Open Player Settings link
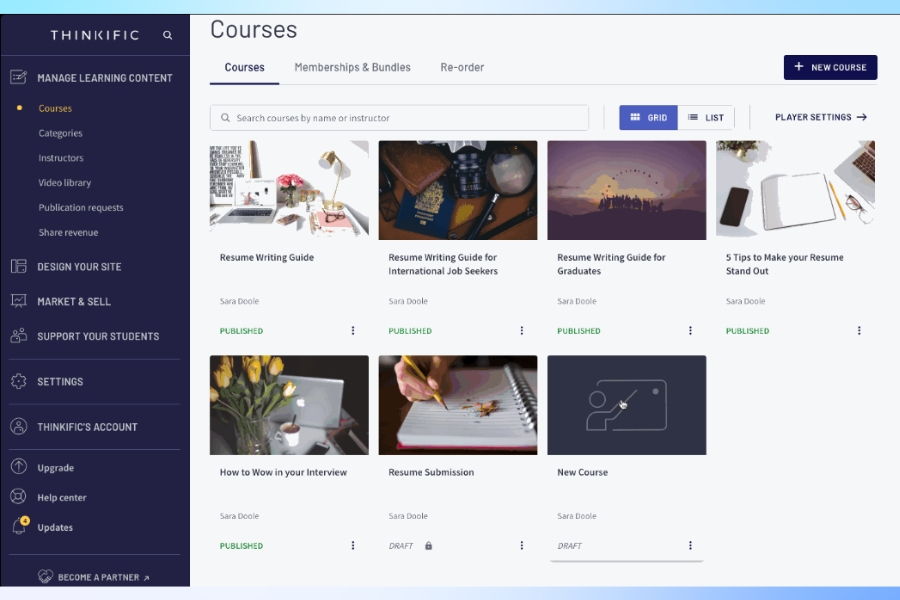The width and height of the screenshot is (900, 600). [x=821, y=117]
